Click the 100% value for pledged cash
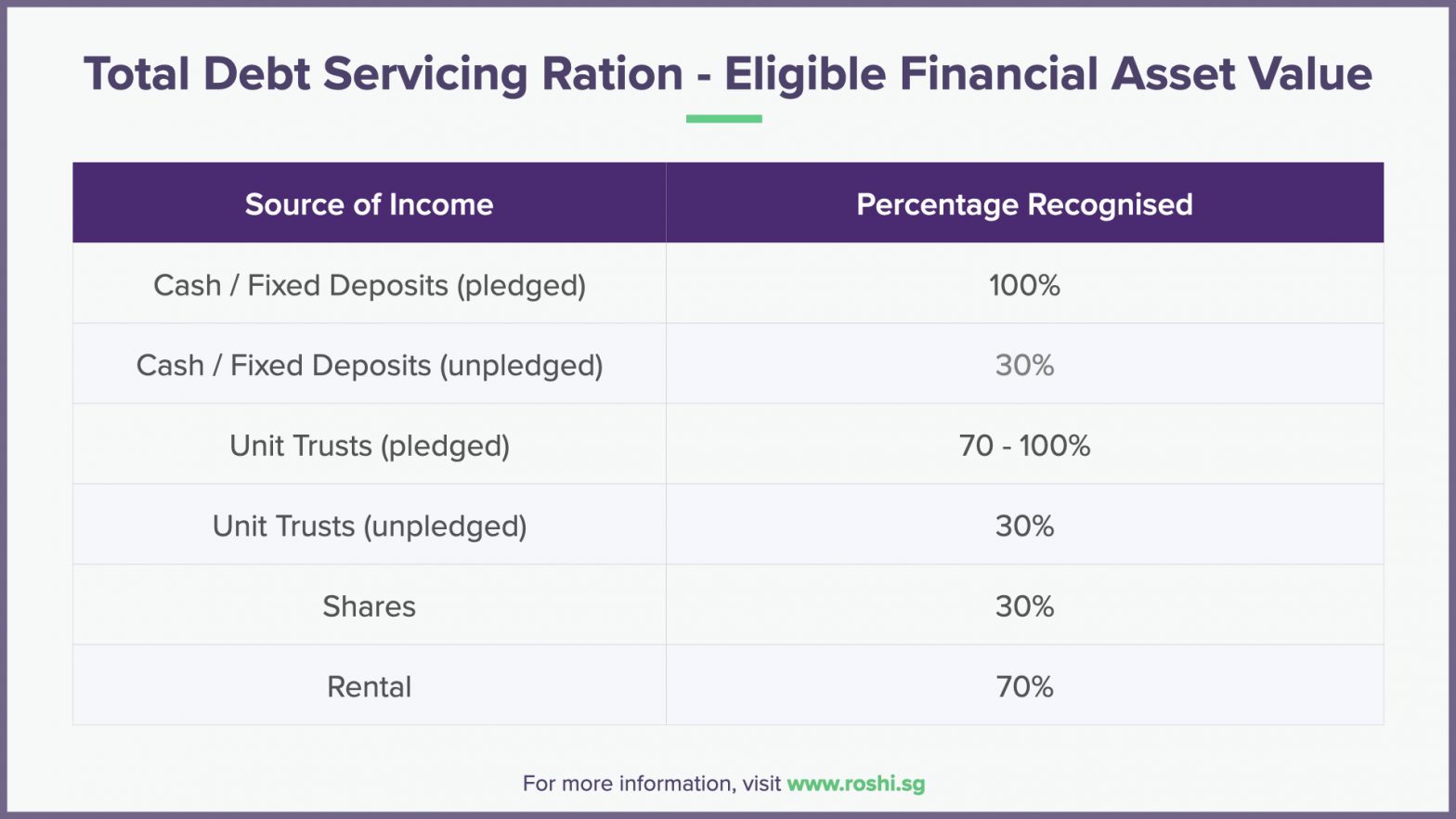The width and height of the screenshot is (1456, 819). [x=1024, y=285]
